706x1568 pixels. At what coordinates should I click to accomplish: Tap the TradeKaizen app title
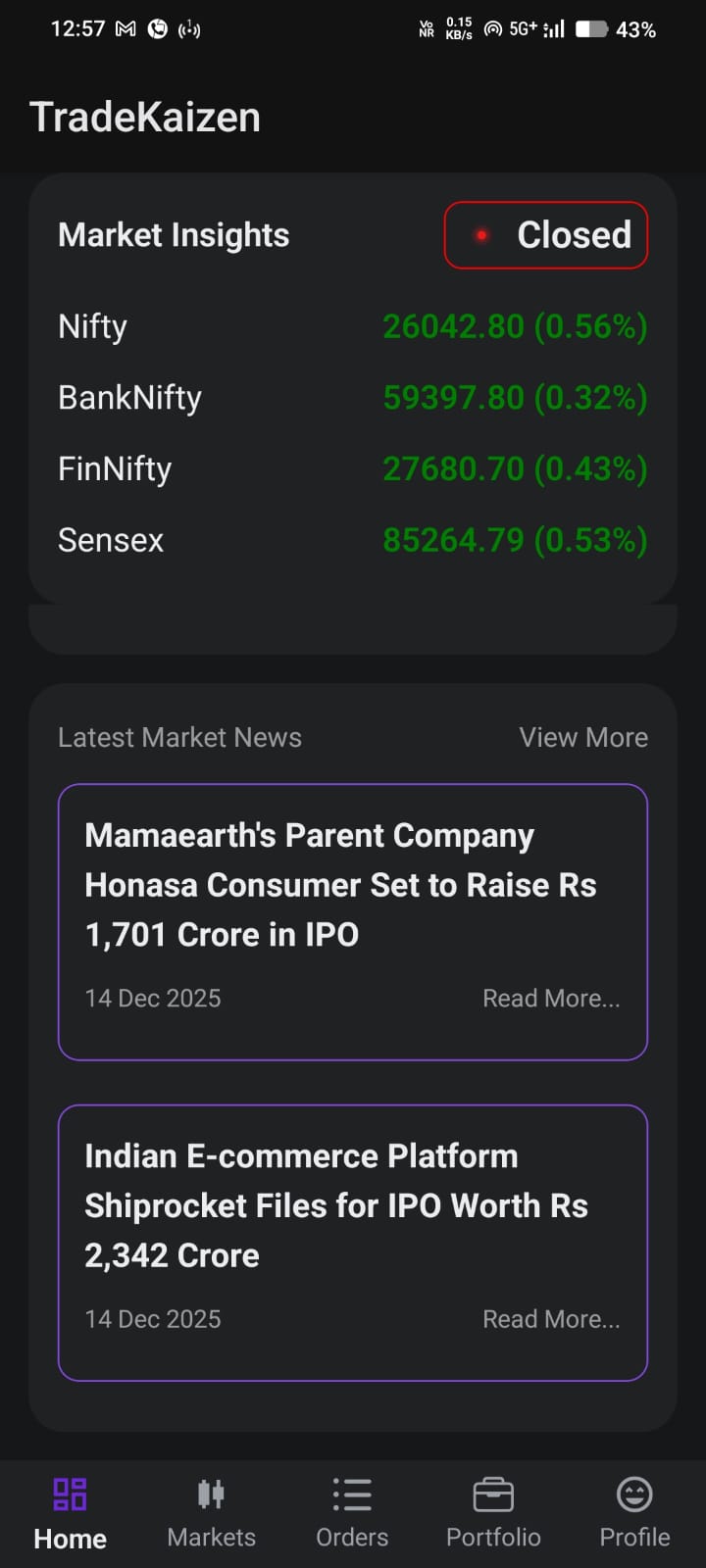click(145, 118)
